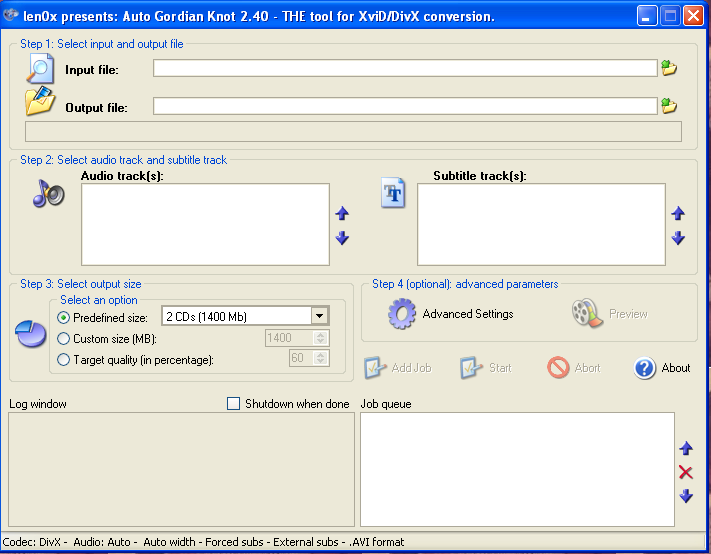The width and height of the screenshot is (711, 554).
Task: Move job down in queue arrow
Action: tap(686, 496)
